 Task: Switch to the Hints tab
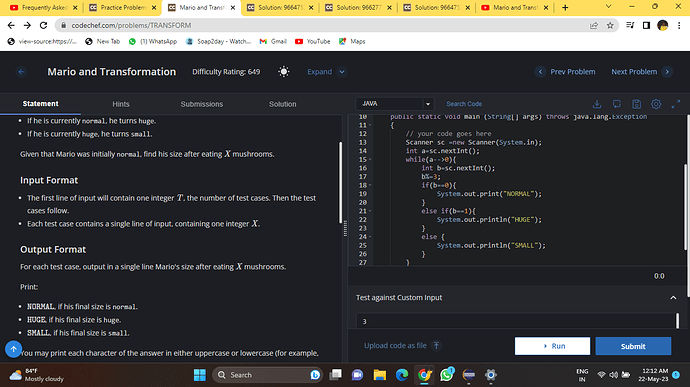[x=121, y=104]
